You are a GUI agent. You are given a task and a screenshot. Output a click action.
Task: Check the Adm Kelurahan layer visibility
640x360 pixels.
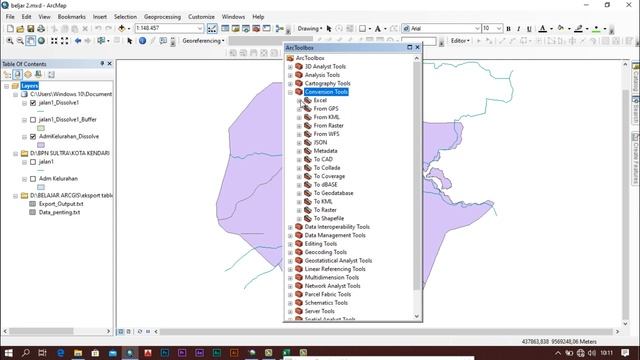pos(33,179)
